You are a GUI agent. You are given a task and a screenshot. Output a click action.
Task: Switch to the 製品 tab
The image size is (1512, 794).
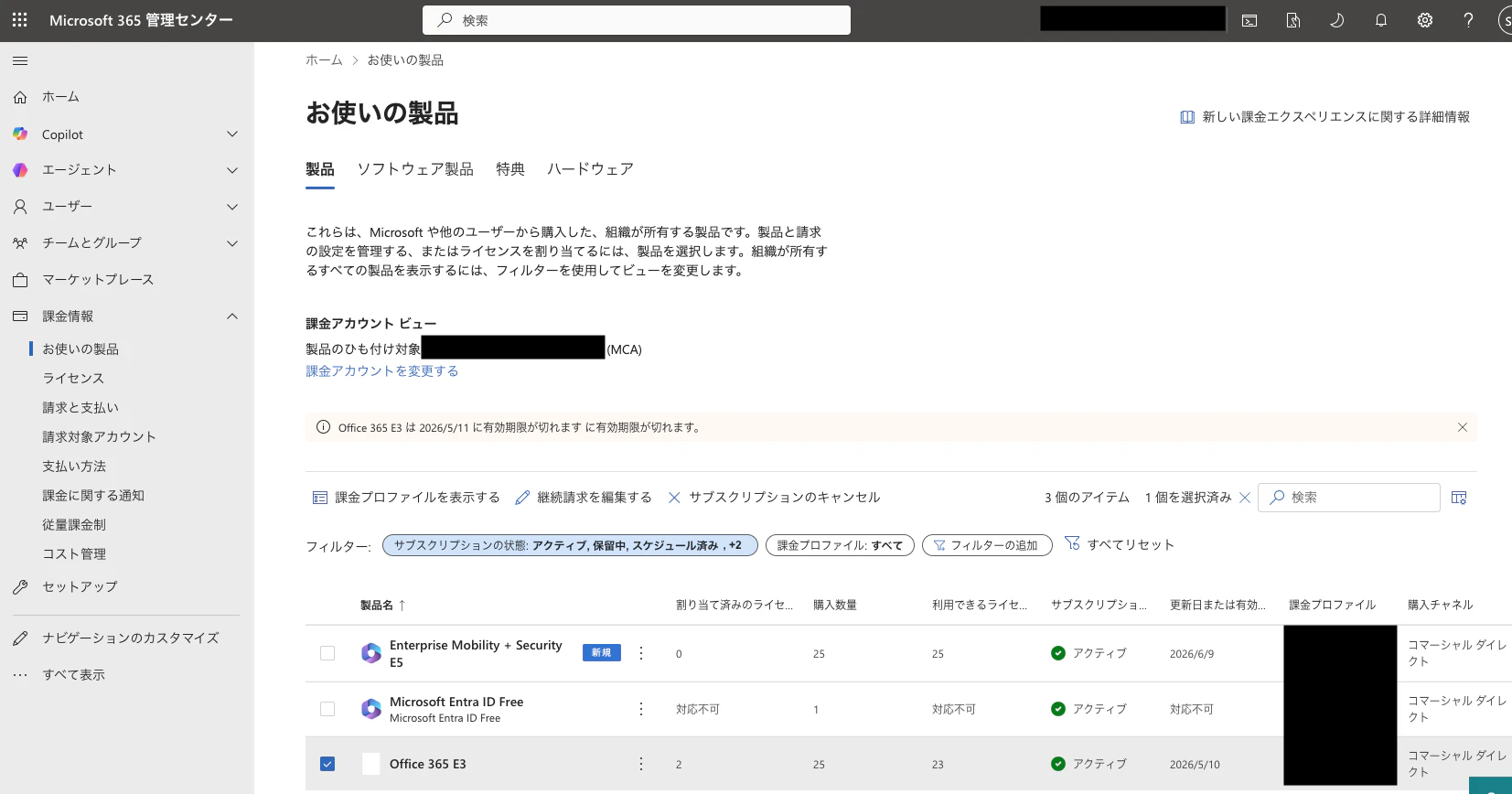point(320,169)
